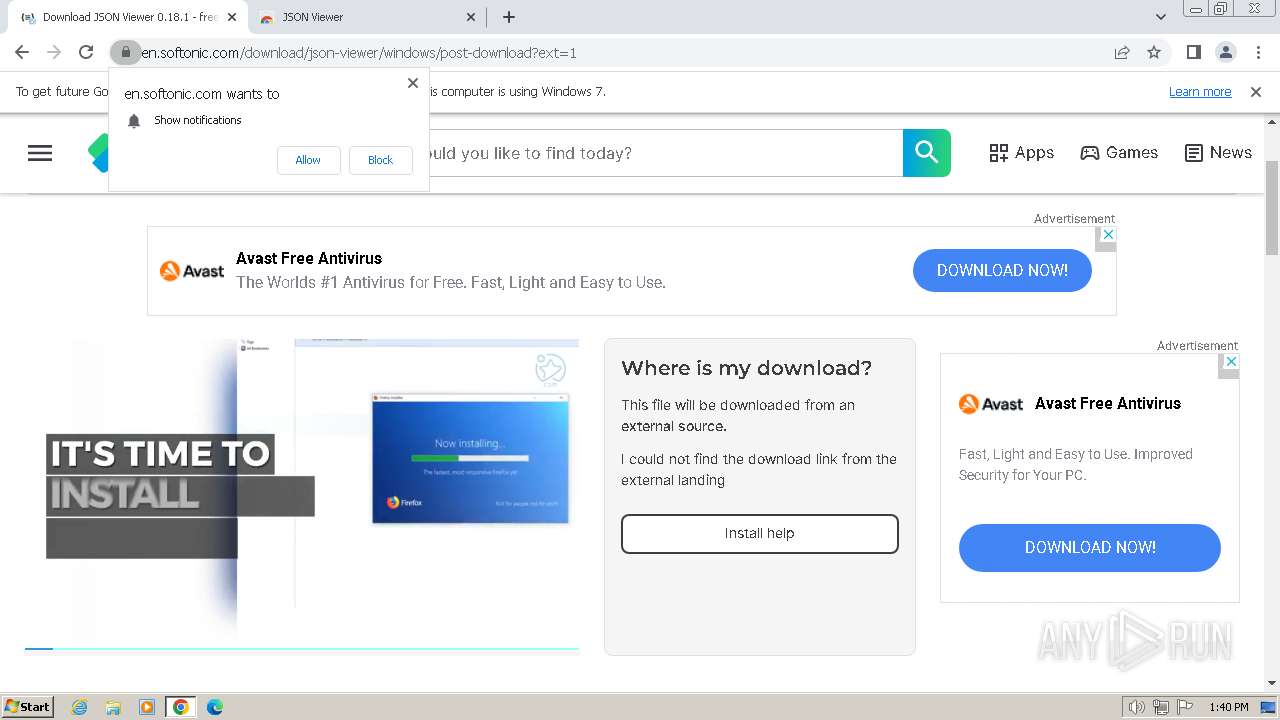Click the video progress bar
Image resolution: width=1280 pixels, height=720 pixels.
pos(302,649)
